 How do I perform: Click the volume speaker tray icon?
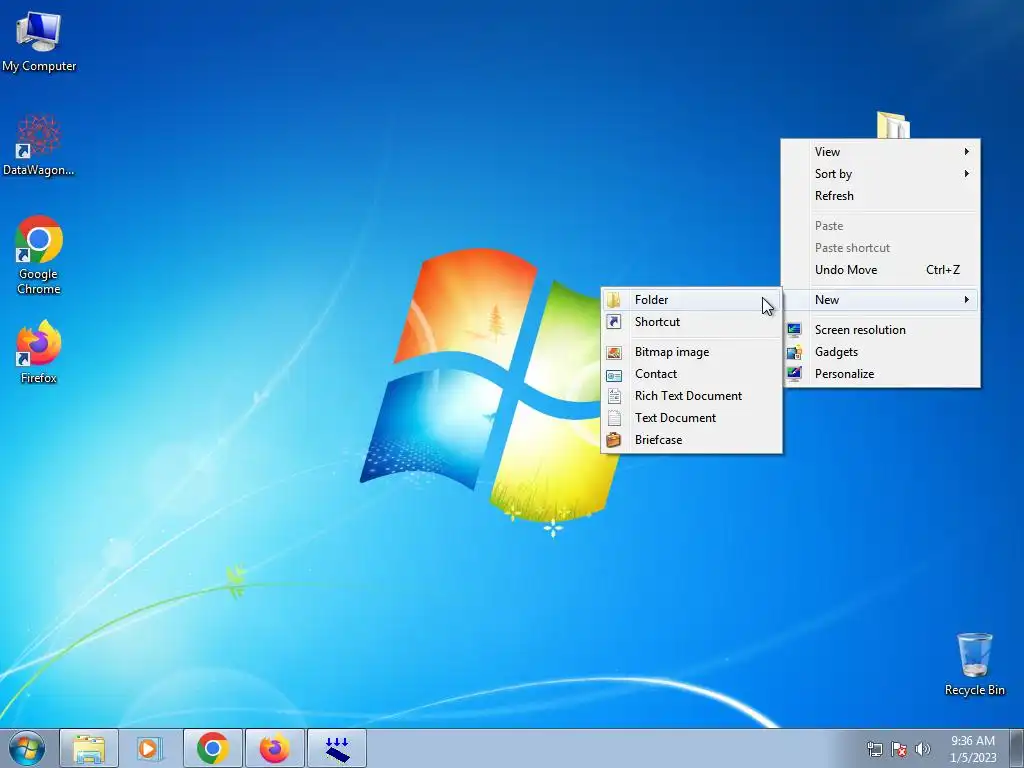[923, 749]
